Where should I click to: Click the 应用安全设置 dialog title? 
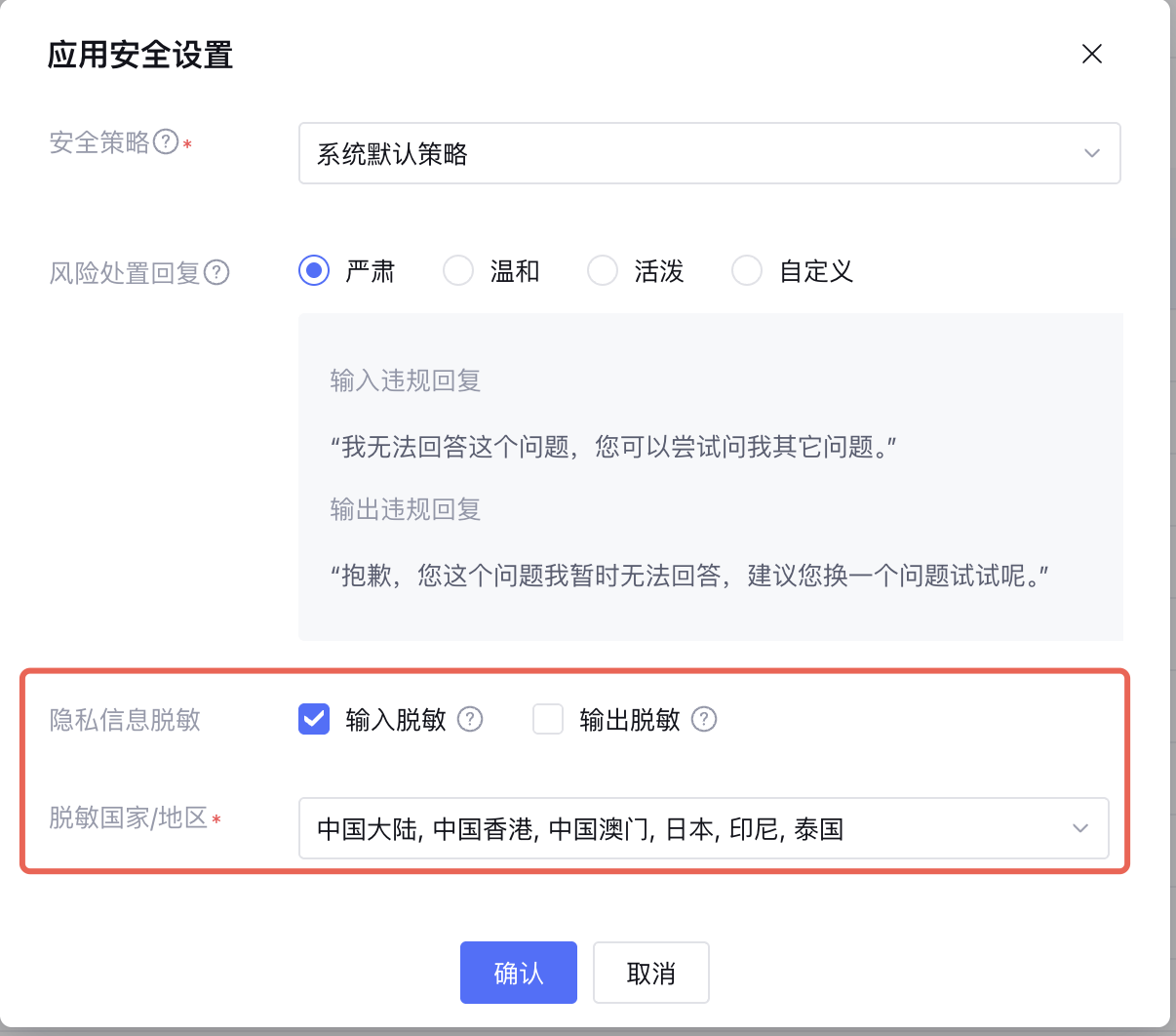coord(140,55)
